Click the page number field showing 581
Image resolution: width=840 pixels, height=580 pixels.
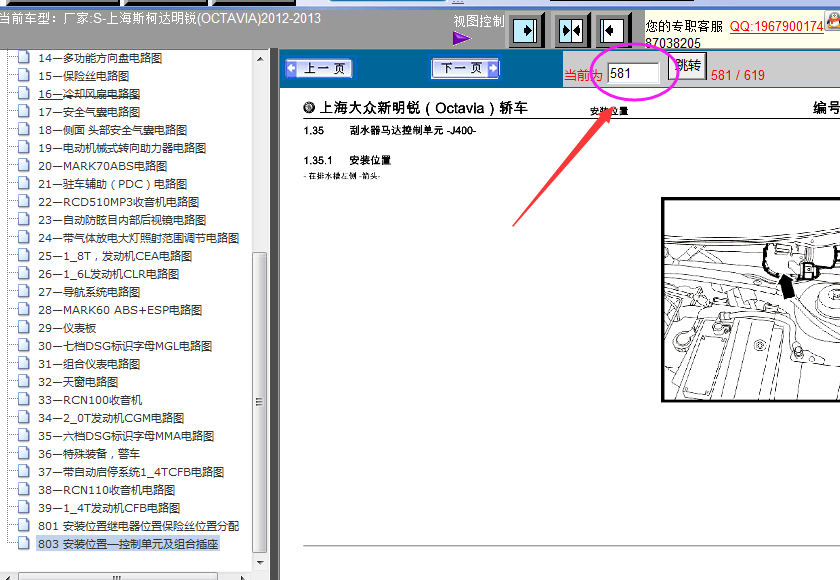point(634,73)
